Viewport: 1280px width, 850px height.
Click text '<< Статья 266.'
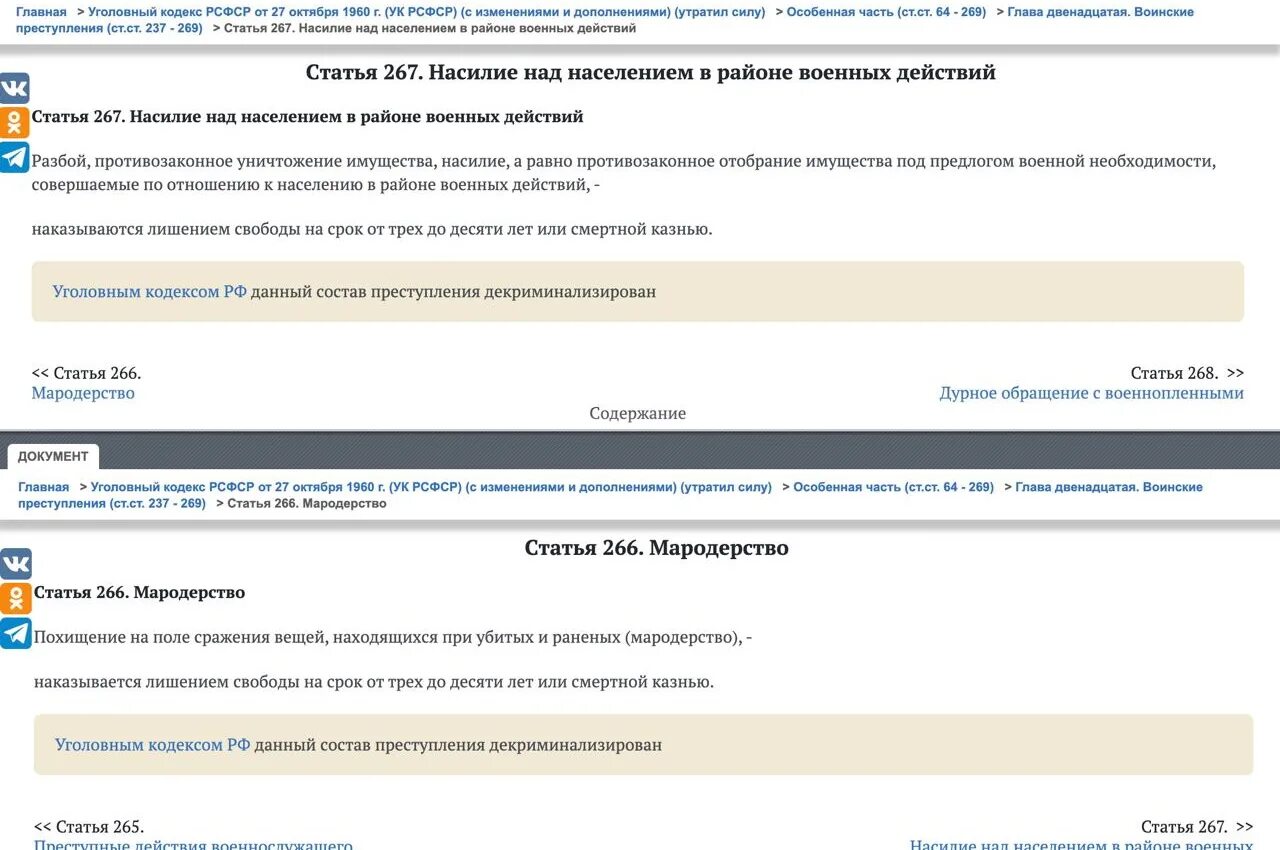[x=86, y=373]
